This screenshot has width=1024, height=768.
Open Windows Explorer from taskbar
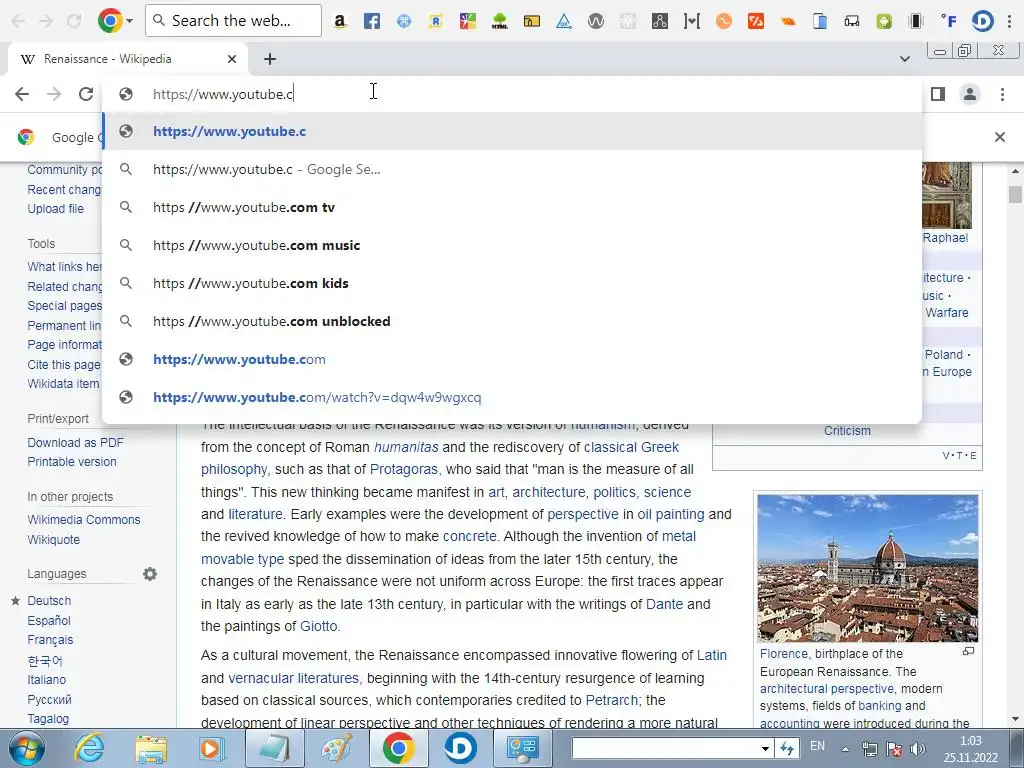(151, 748)
